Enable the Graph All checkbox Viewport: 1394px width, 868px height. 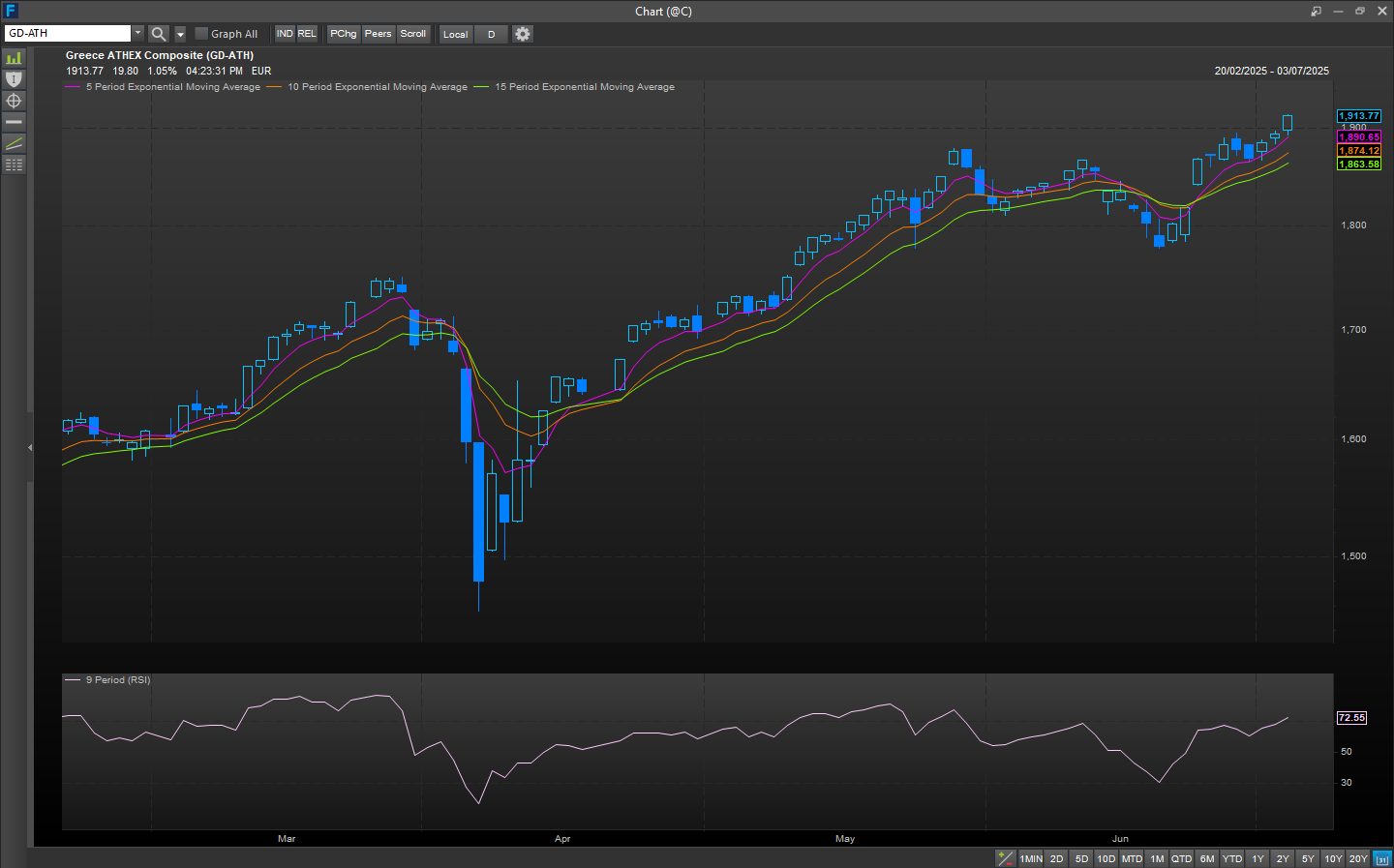click(x=201, y=34)
